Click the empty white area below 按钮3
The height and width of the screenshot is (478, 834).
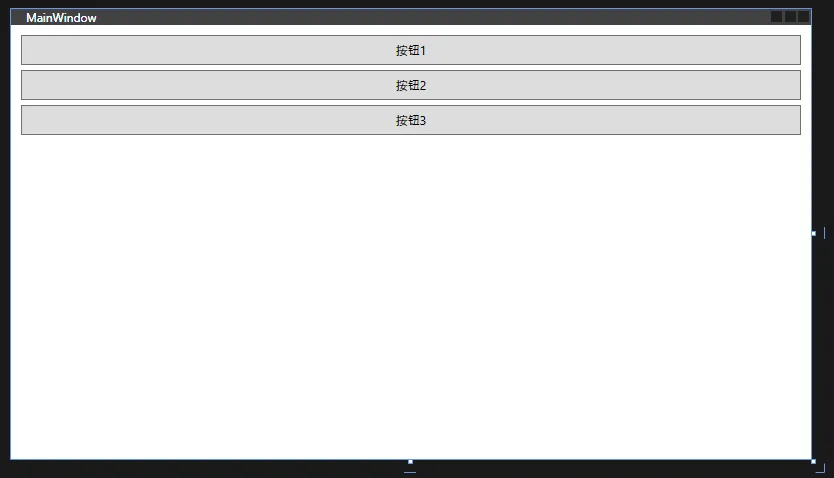(411, 297)
